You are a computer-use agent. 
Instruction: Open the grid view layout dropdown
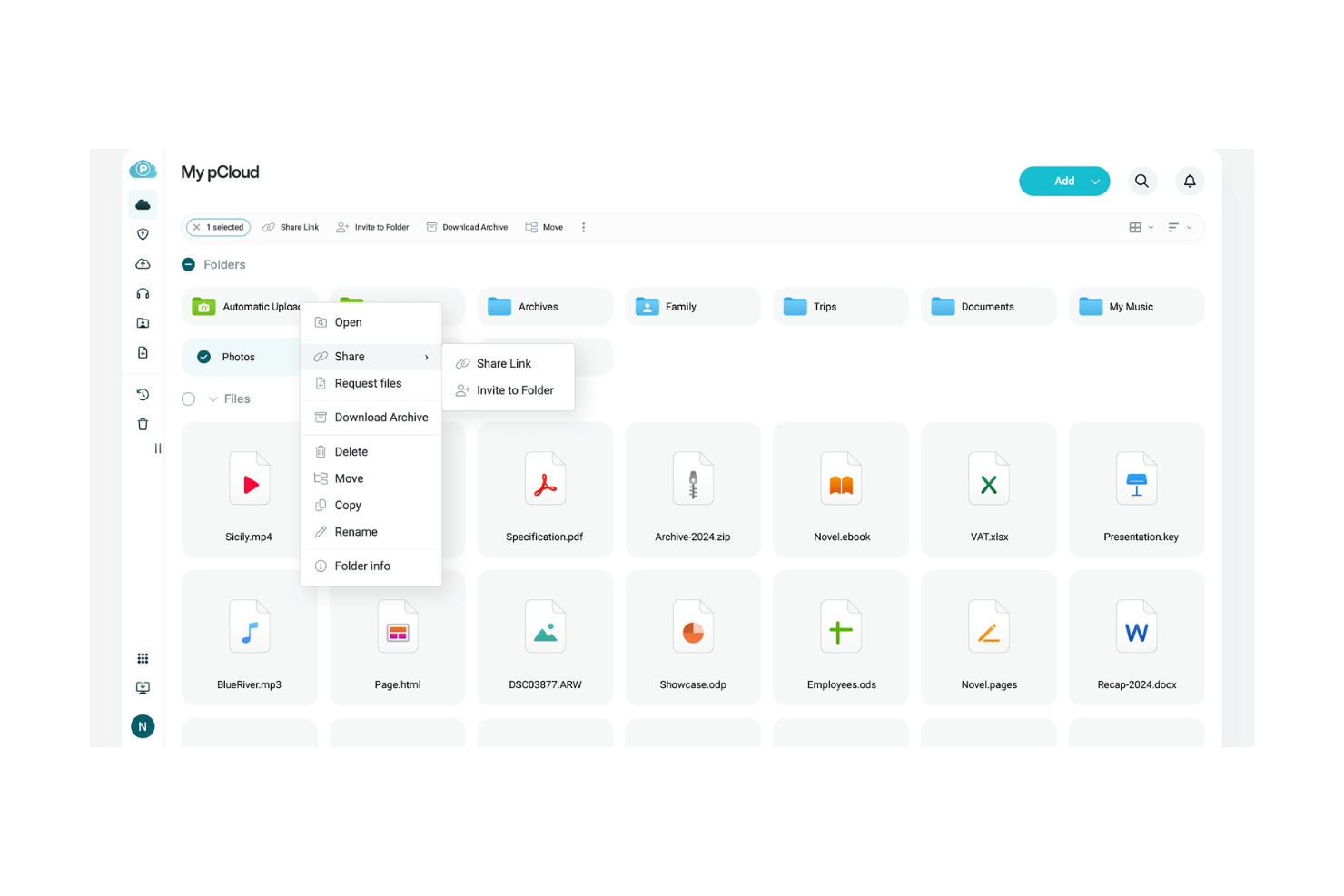click(x=1141, y=228)
